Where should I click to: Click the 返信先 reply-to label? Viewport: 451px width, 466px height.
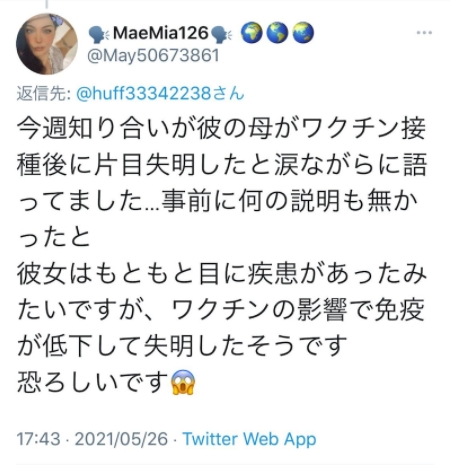click(x=43, y=94)
